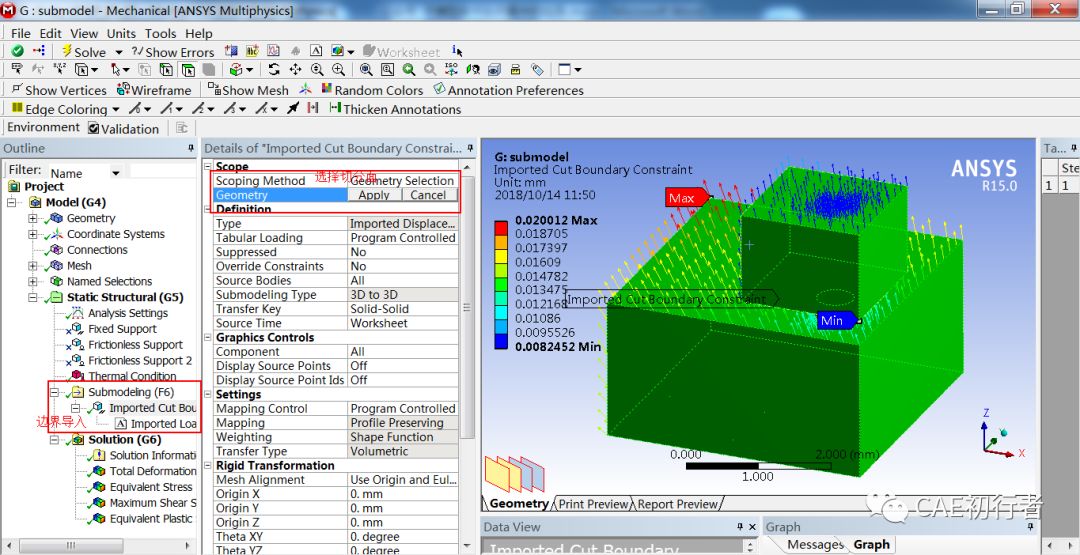Open the View menu
1080x555 pixels.
click(x=84, y=33)
